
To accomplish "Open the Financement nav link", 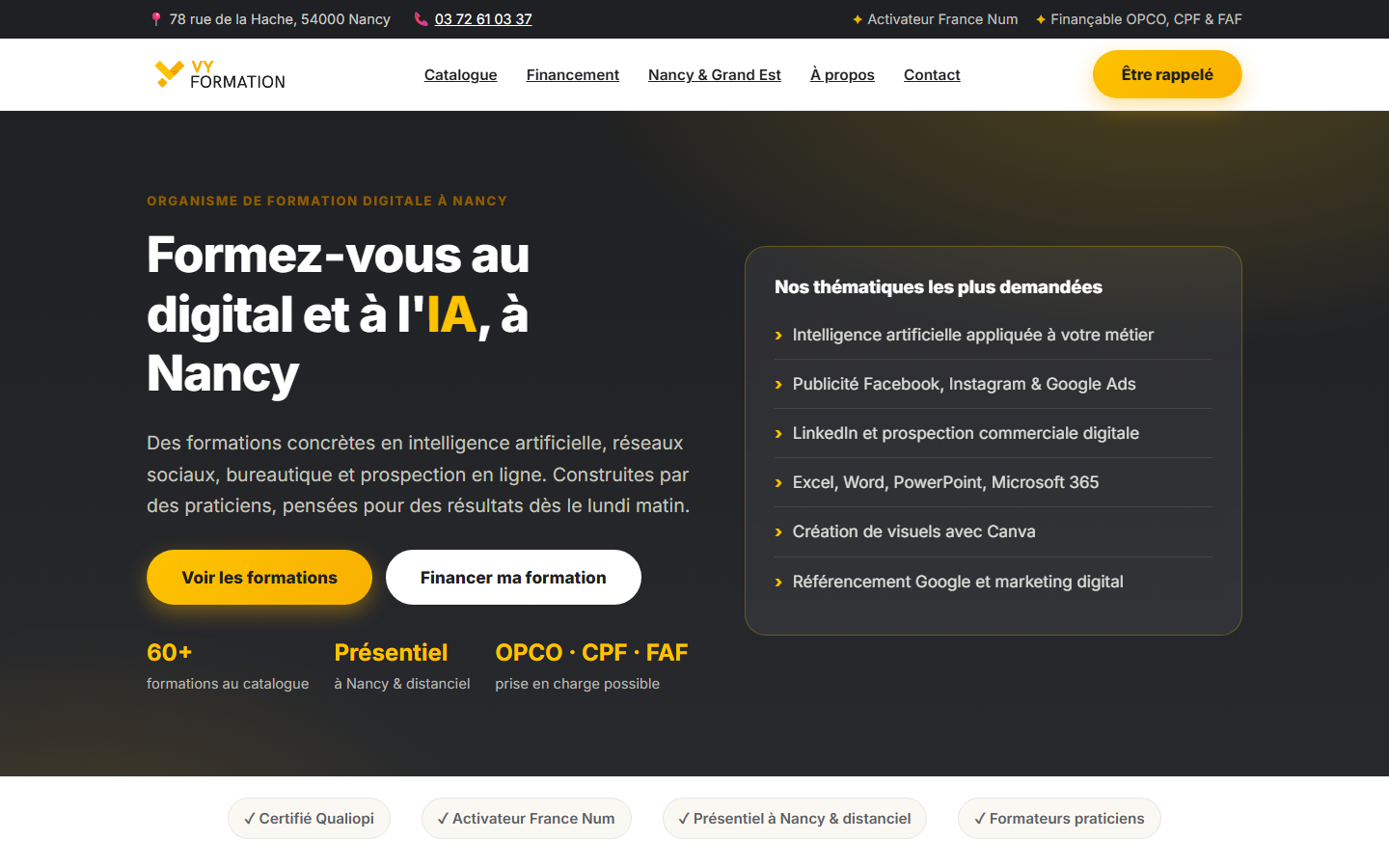I will (x=573, y=74).
